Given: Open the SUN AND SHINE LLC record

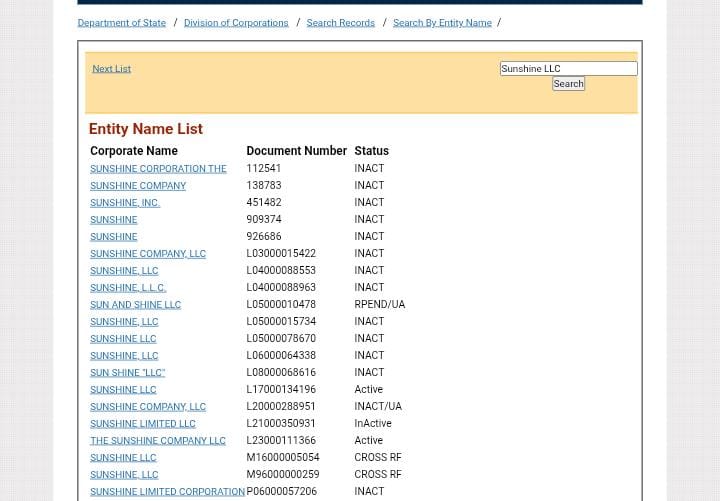Looking at the screenshot, I should (135, 305).
